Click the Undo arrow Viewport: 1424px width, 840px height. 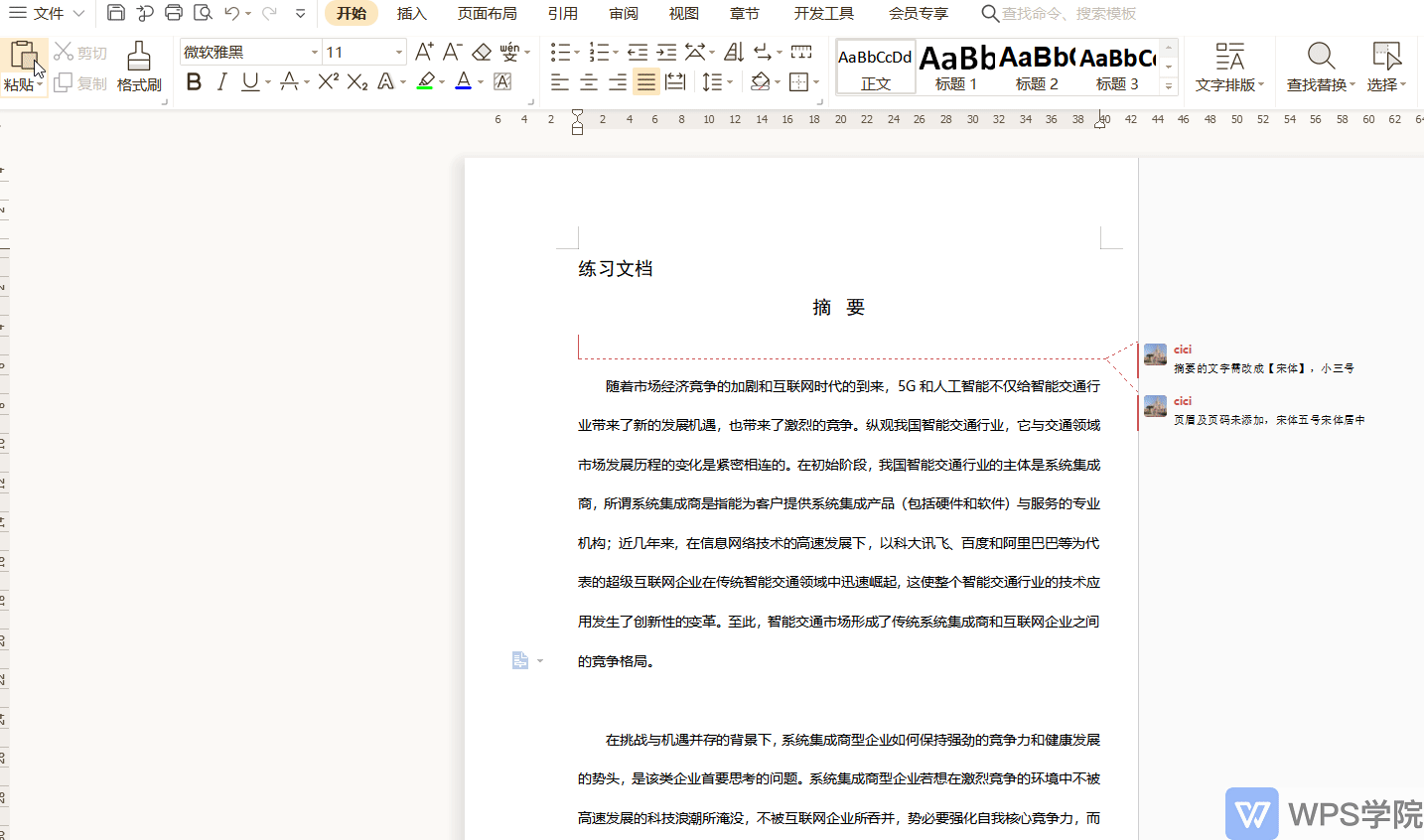click(231, 13)
